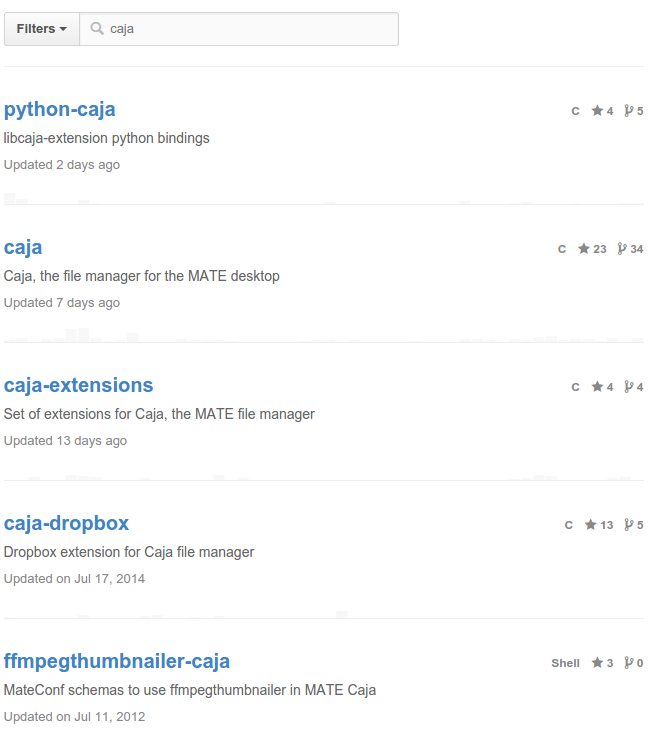The height and width of the screenshot is (737, 651).
Task: Click the star icon for python-caja
Action: pos(597,110)
